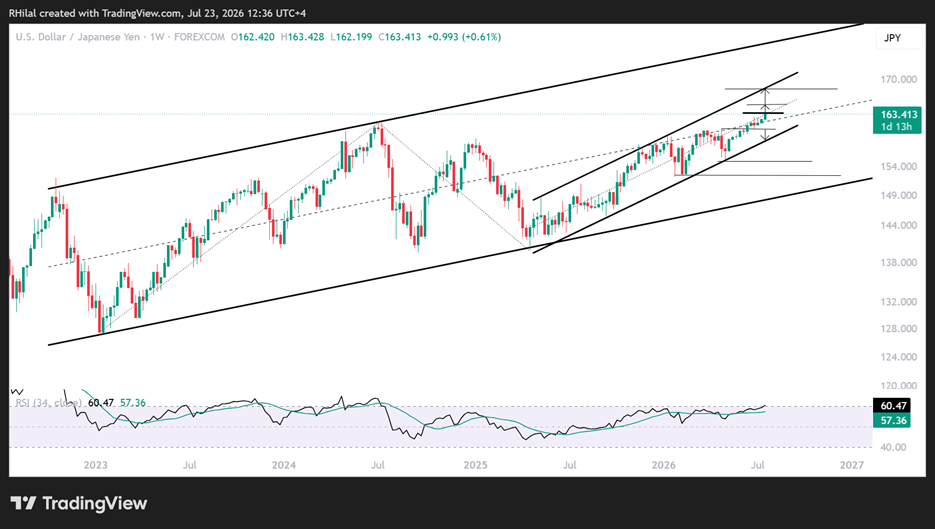
Task: Select the teal 57.36 RSI average tag
Action: tap(892, 420)
